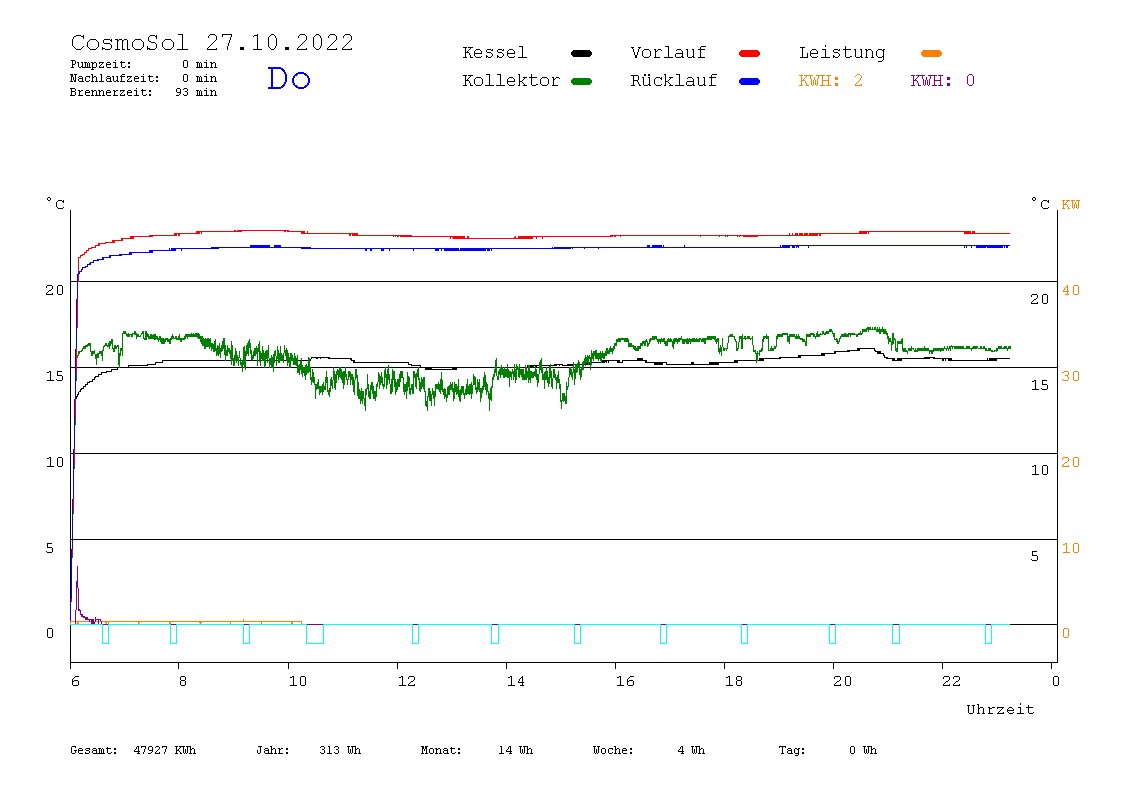Select the 'Brennerzeit:' label
Image resolution: width=1148 pixels, height=812 pixels.
point(111,92)
